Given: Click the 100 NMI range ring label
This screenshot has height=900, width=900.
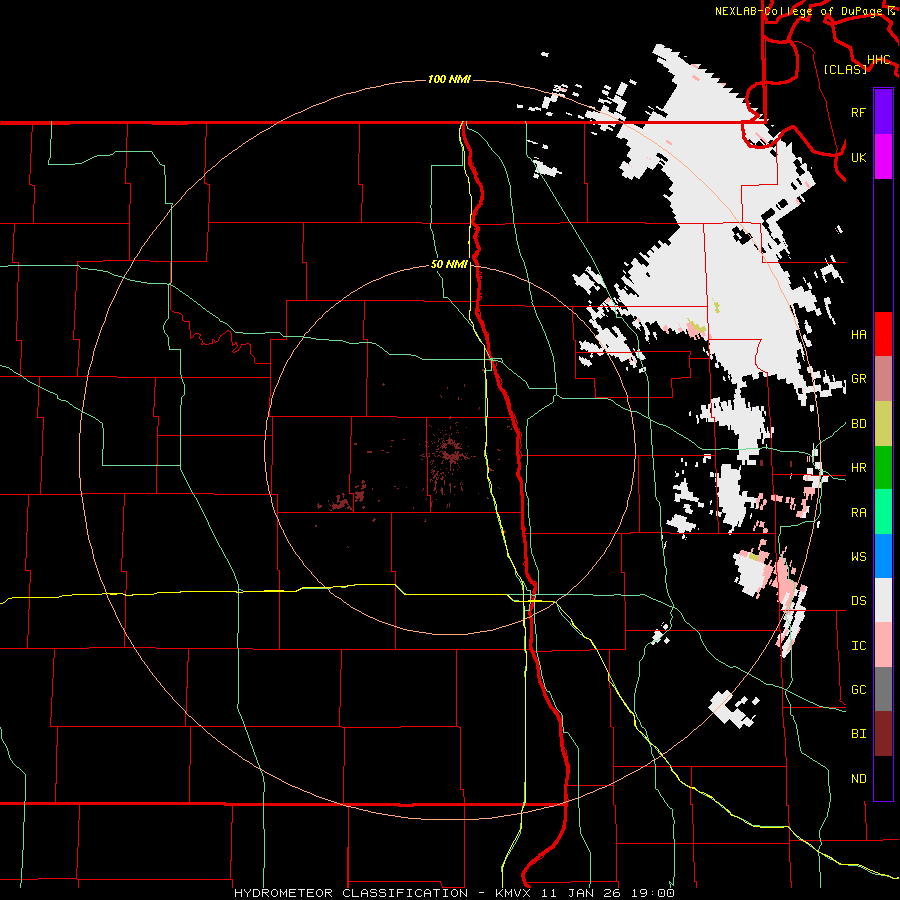Looking at the screenshot, I should [449, 79].
